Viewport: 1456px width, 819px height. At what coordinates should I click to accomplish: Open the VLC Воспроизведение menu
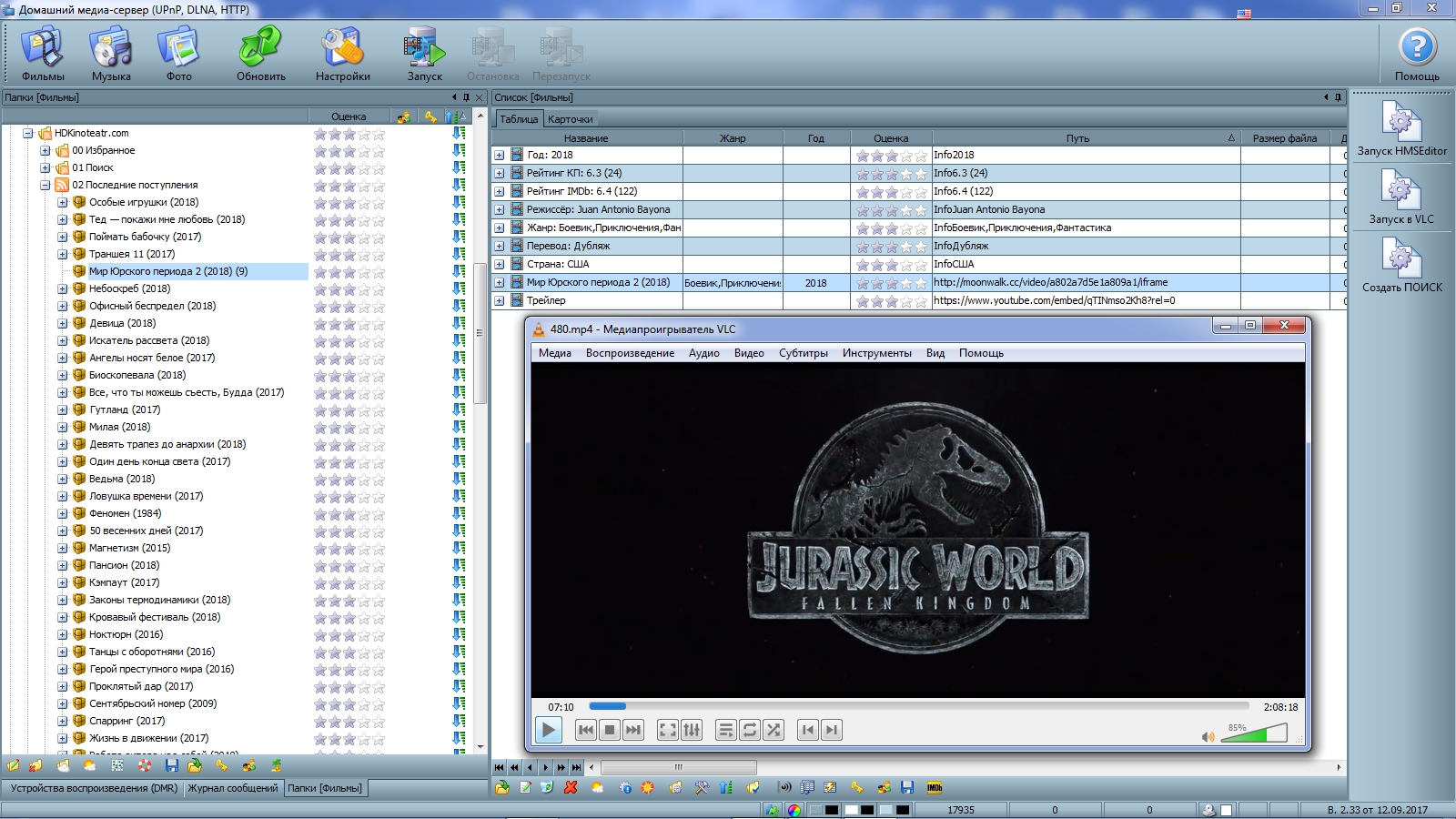tap(630, 353)
